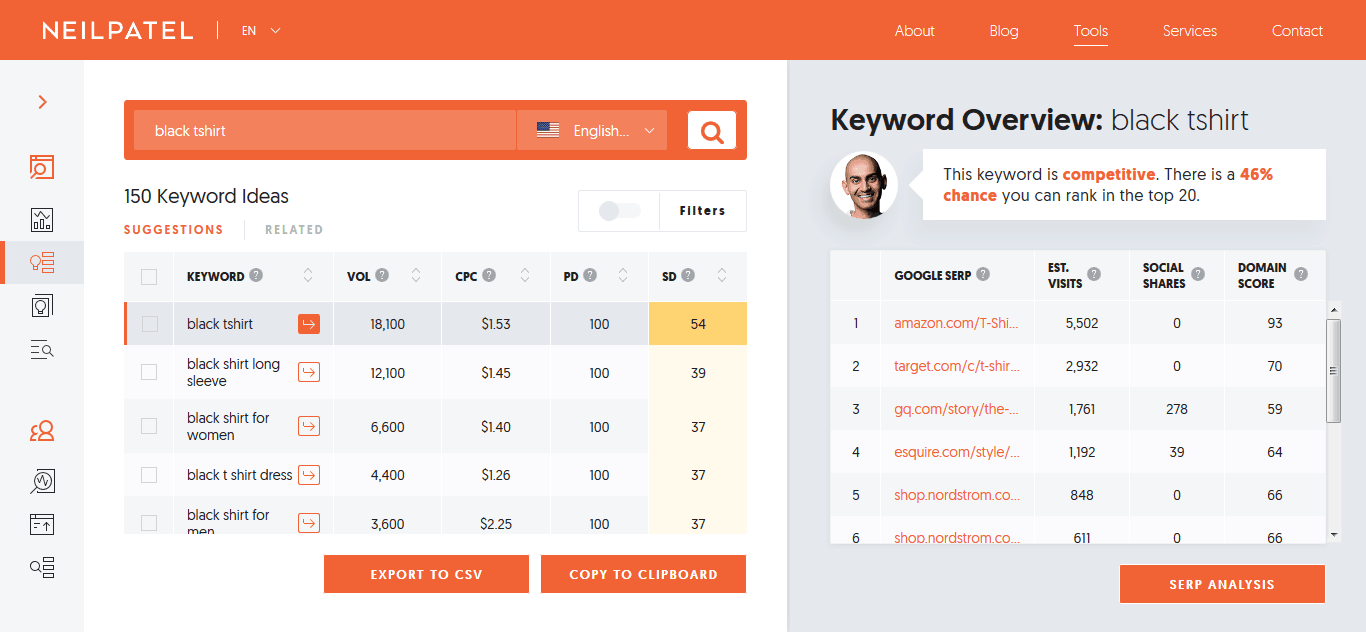This screenshot has width=1366, height=632.
Task: Sort by the CPC column arrows
Action: pyautogui.click(x=525, y=276)
